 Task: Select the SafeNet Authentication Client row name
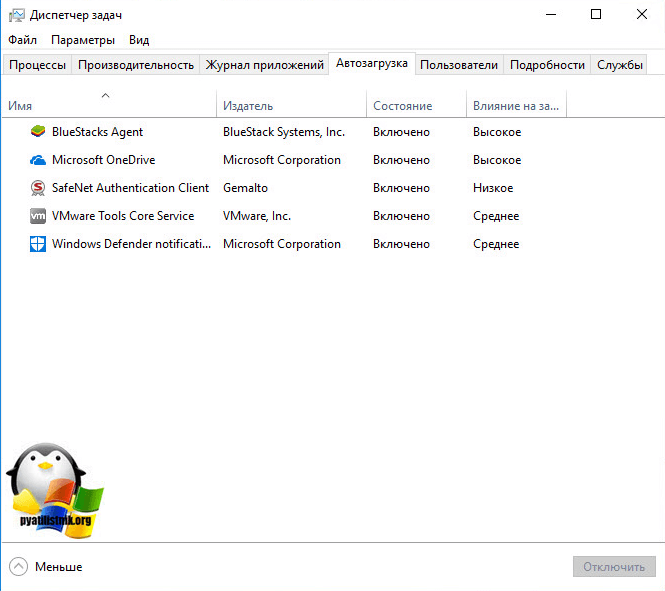130,188
